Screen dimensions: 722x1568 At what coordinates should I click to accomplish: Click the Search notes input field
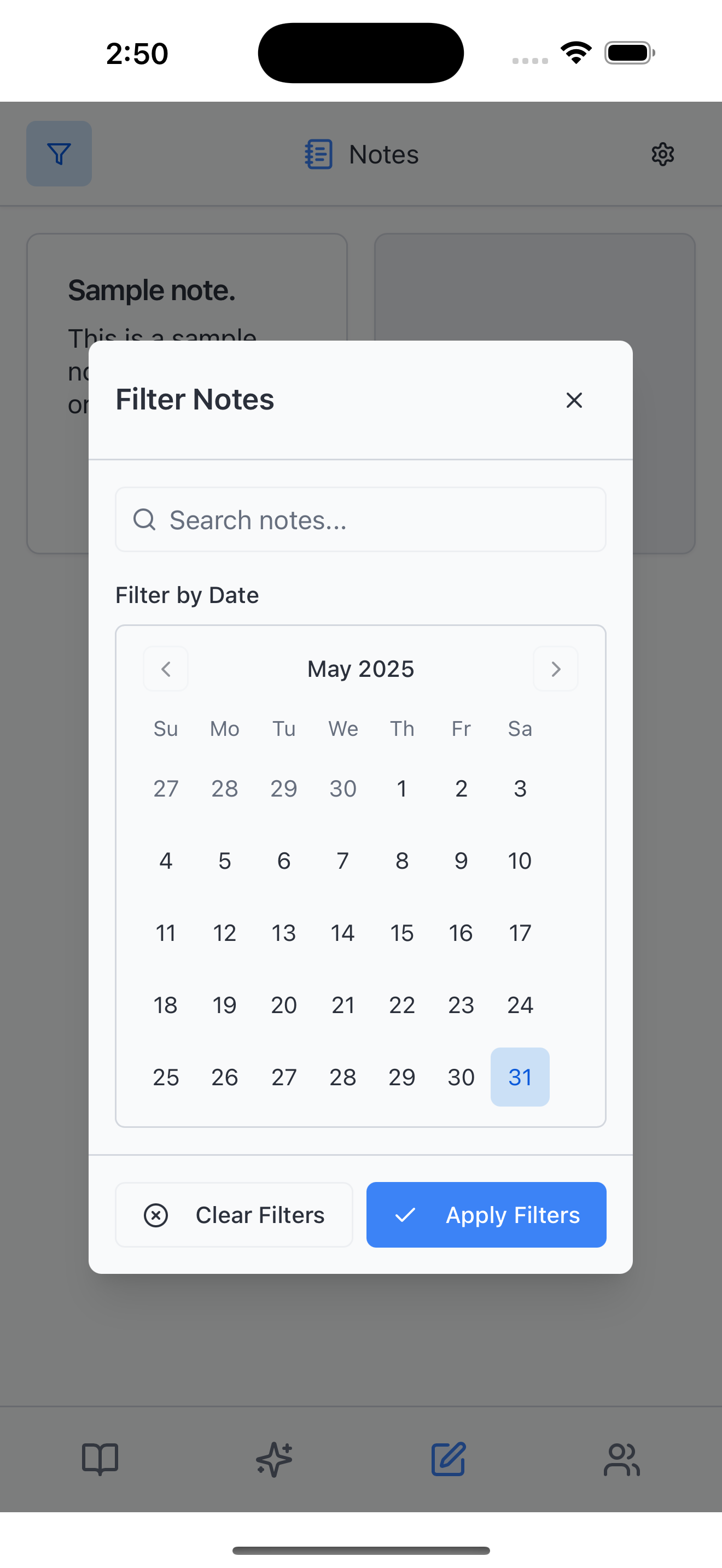tap(360, 519)
